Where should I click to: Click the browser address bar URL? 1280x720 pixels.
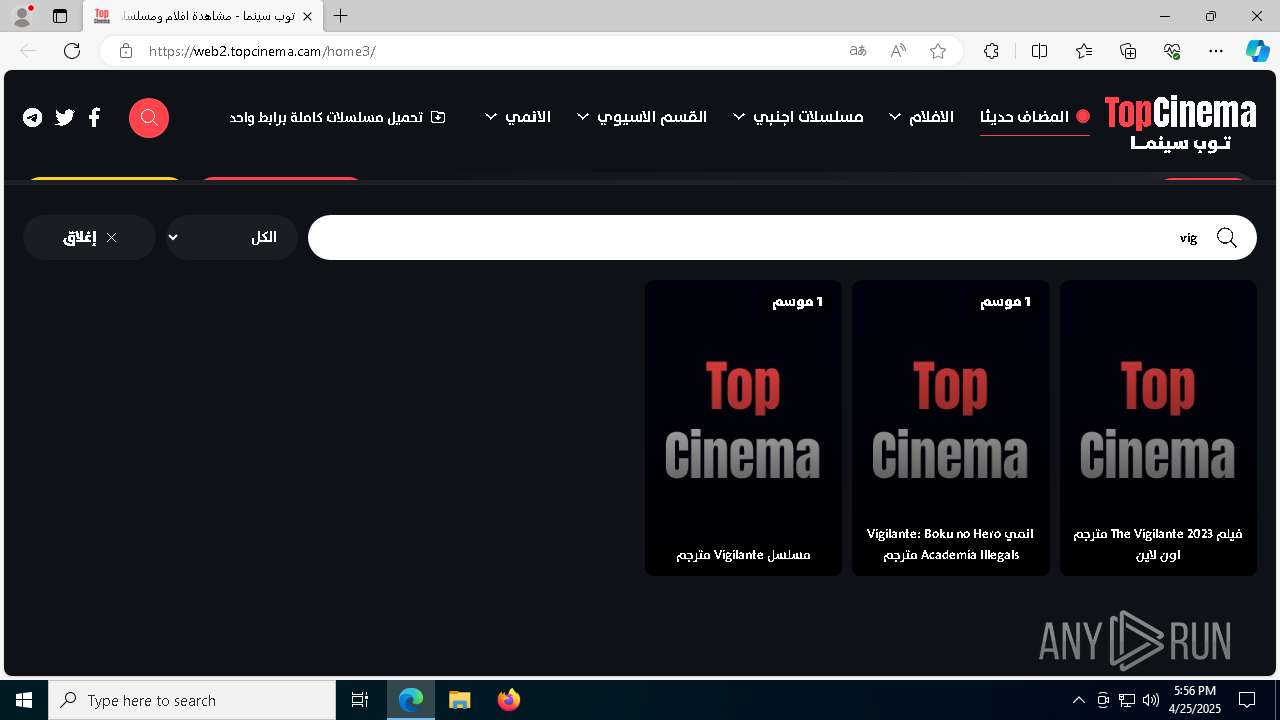point(262,51)
